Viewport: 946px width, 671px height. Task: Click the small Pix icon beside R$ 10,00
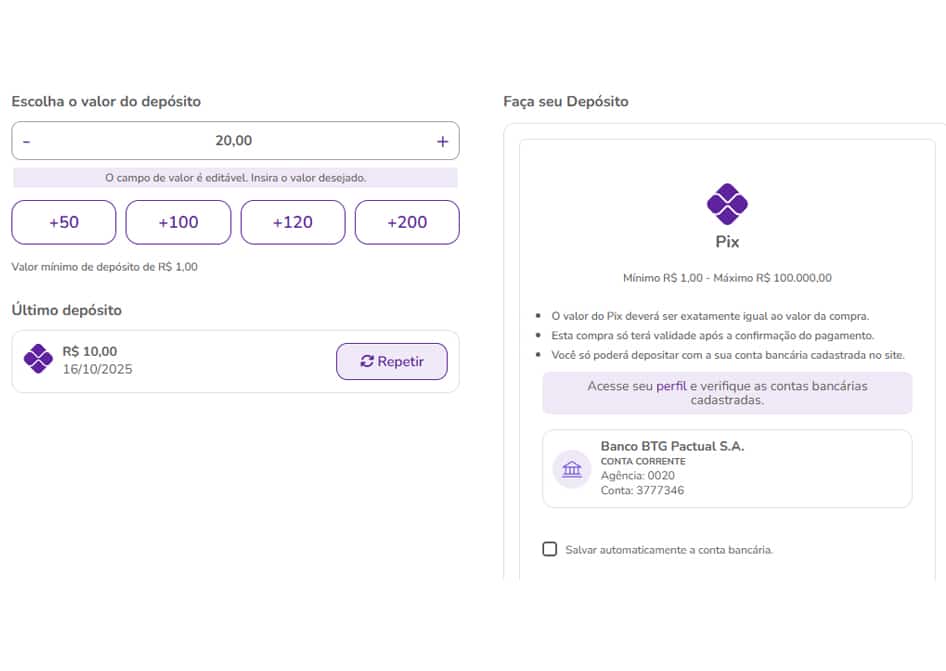pos(38,359)
